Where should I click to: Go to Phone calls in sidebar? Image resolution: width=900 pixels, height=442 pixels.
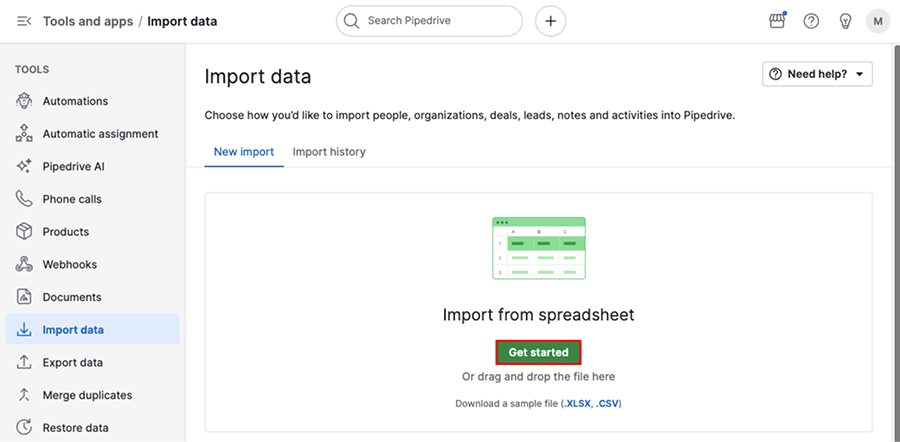coord(72,199)
